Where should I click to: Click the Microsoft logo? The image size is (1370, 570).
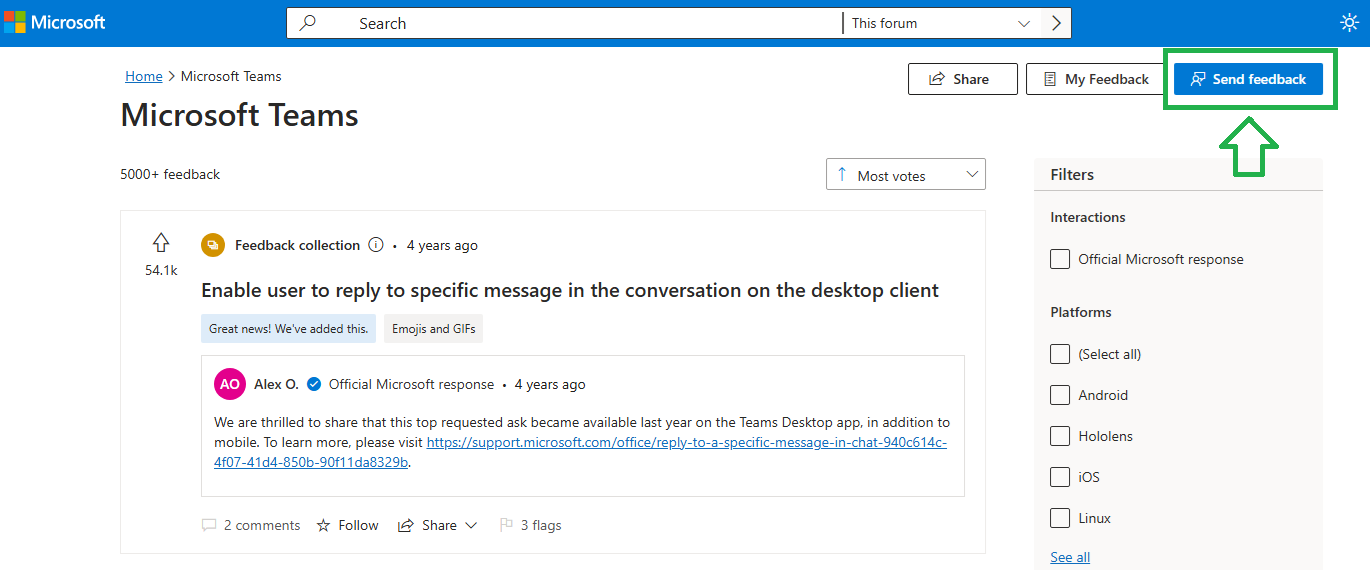[x=55, y=22]
